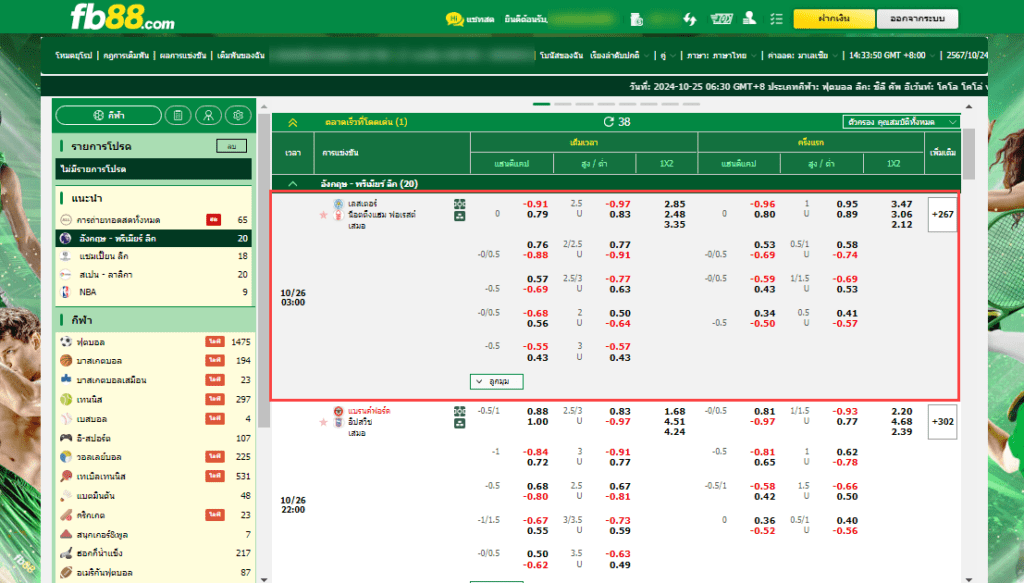1024x583 pixels.
Task: Select แชมเปี้ยน ลีก in recommended list
Action: point(154,256)
